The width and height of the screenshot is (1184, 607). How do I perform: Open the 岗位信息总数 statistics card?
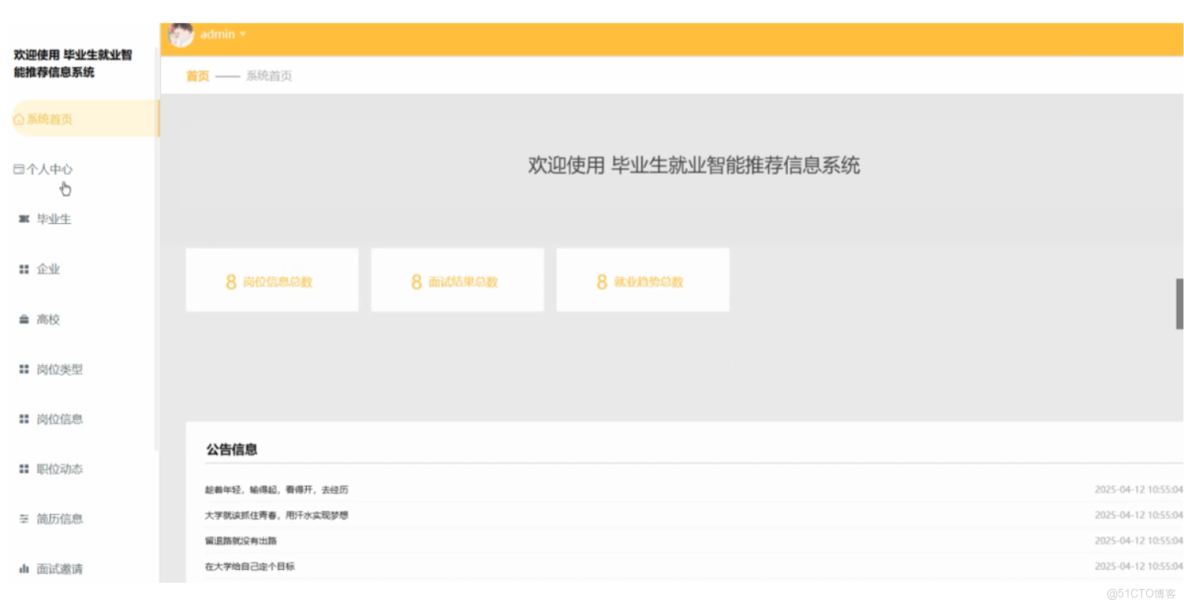[272, 280]
